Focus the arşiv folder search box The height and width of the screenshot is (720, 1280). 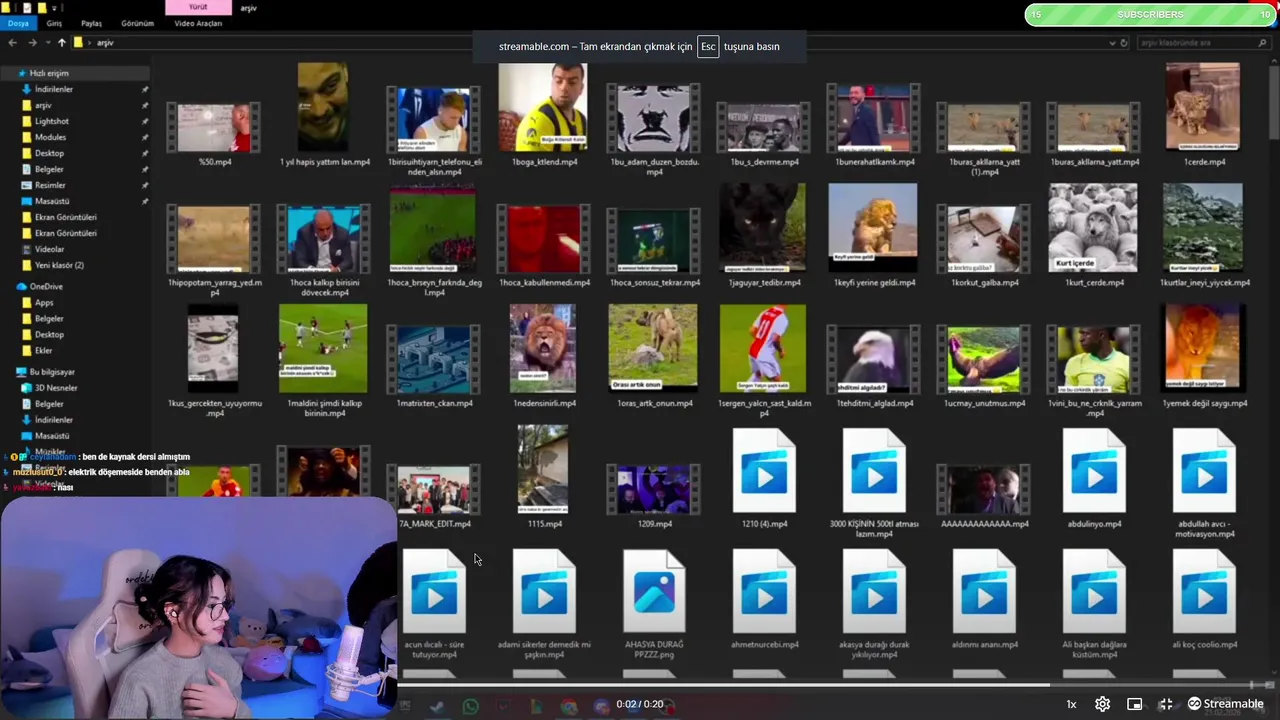(x=1202, y=43)
